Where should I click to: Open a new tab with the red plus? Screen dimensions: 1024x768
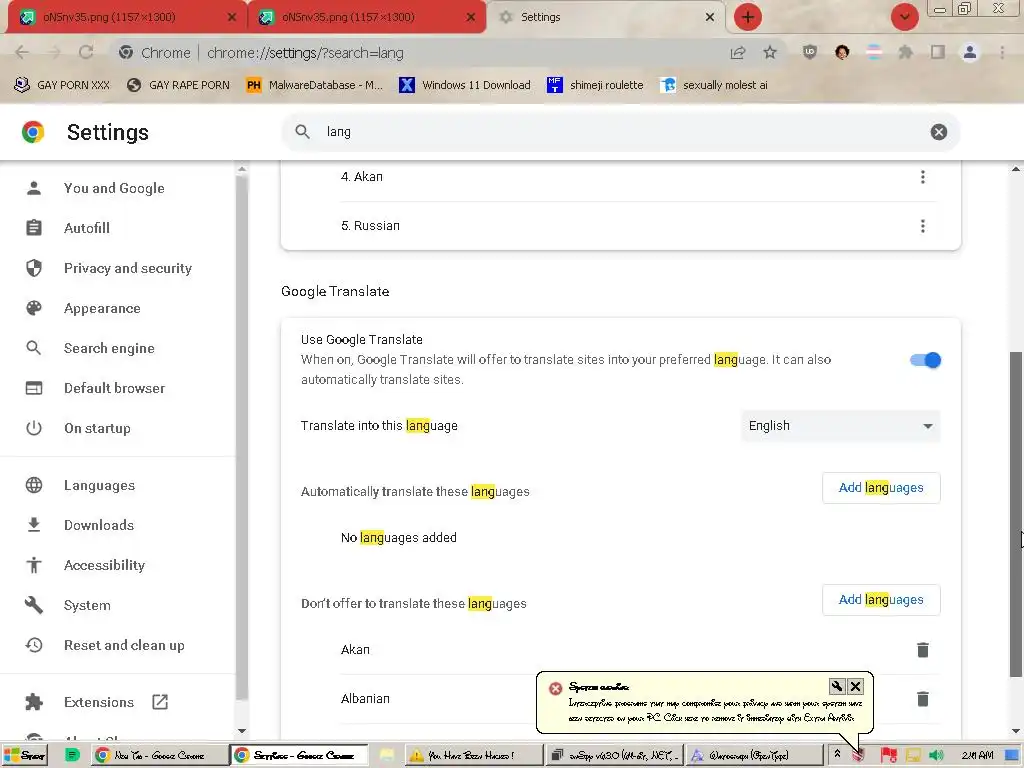748,17
